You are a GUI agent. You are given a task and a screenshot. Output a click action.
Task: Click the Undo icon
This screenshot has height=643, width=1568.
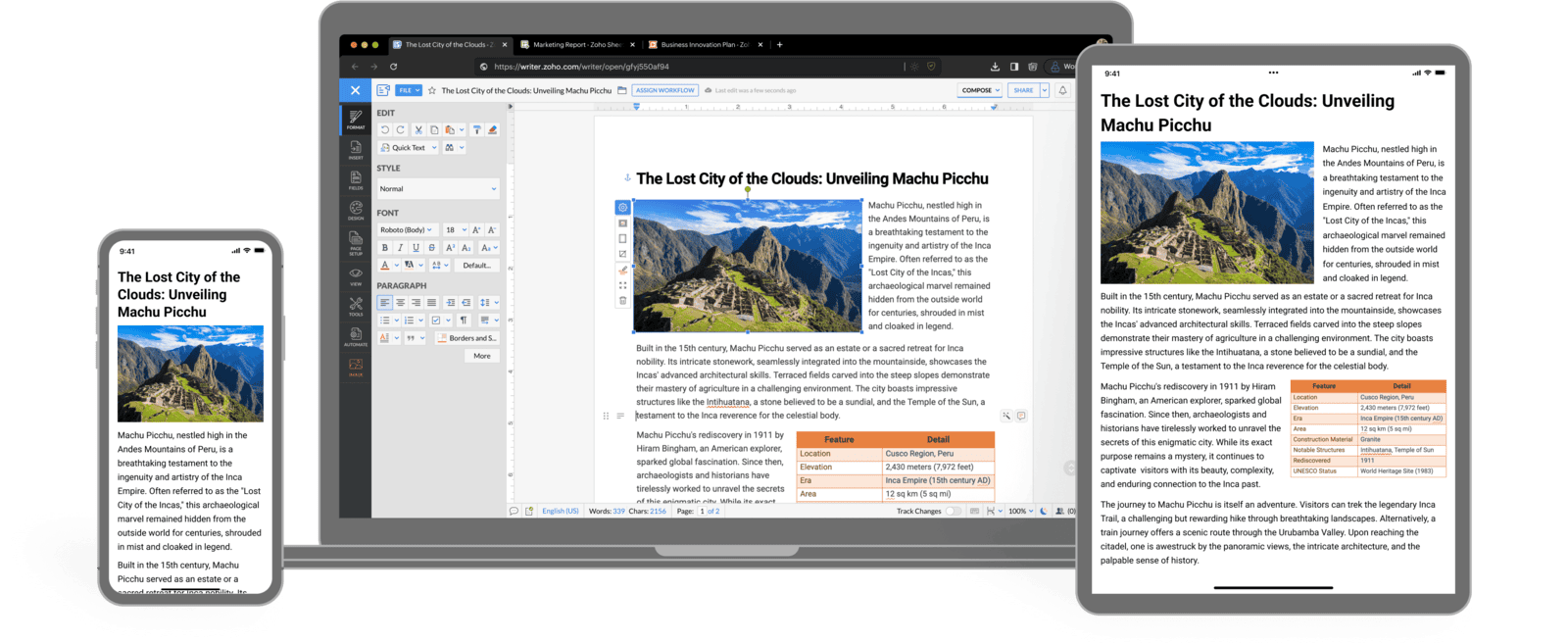tap(384, 129)
